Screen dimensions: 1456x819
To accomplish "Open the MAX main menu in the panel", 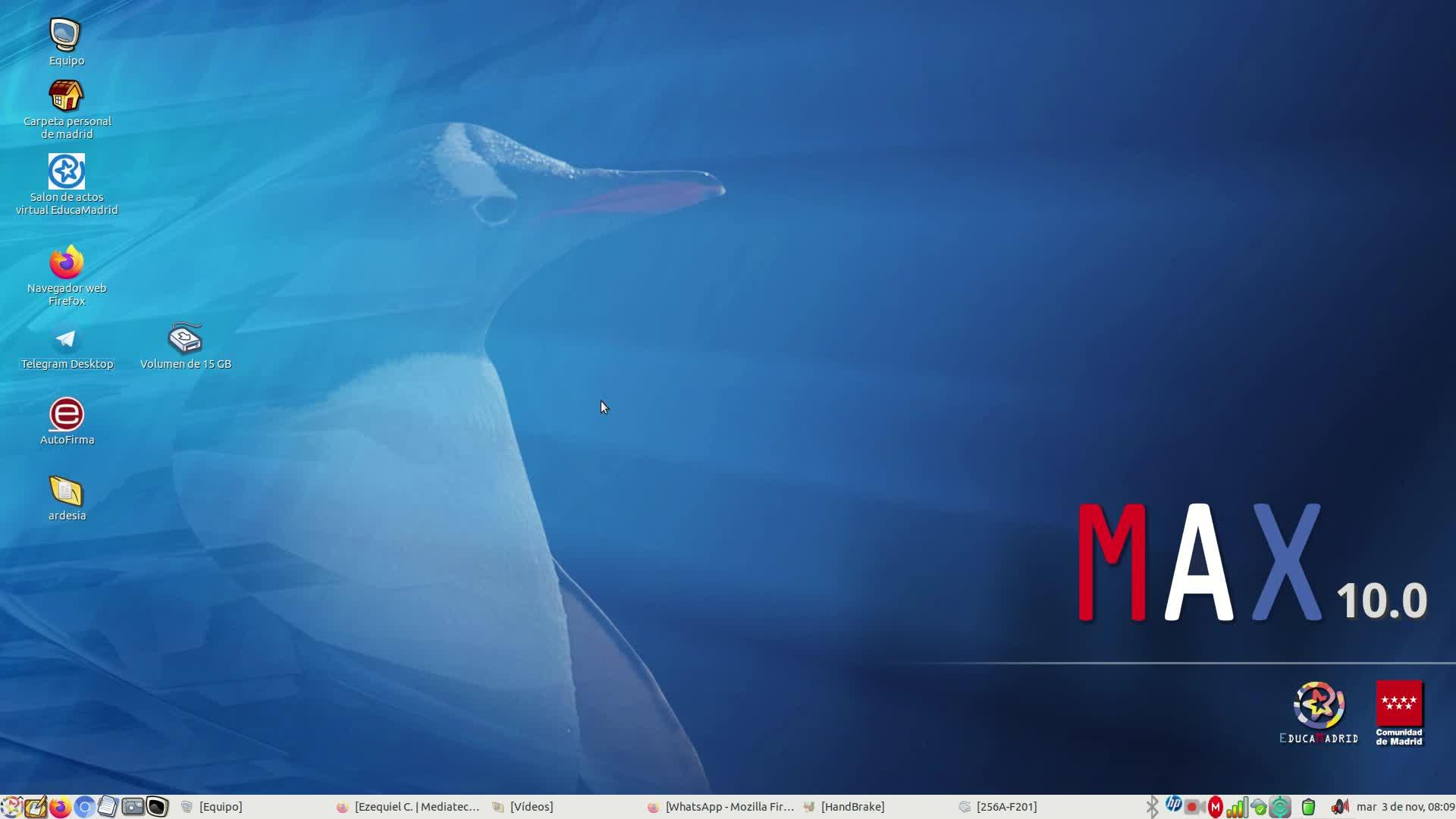I will click(11, 807).
